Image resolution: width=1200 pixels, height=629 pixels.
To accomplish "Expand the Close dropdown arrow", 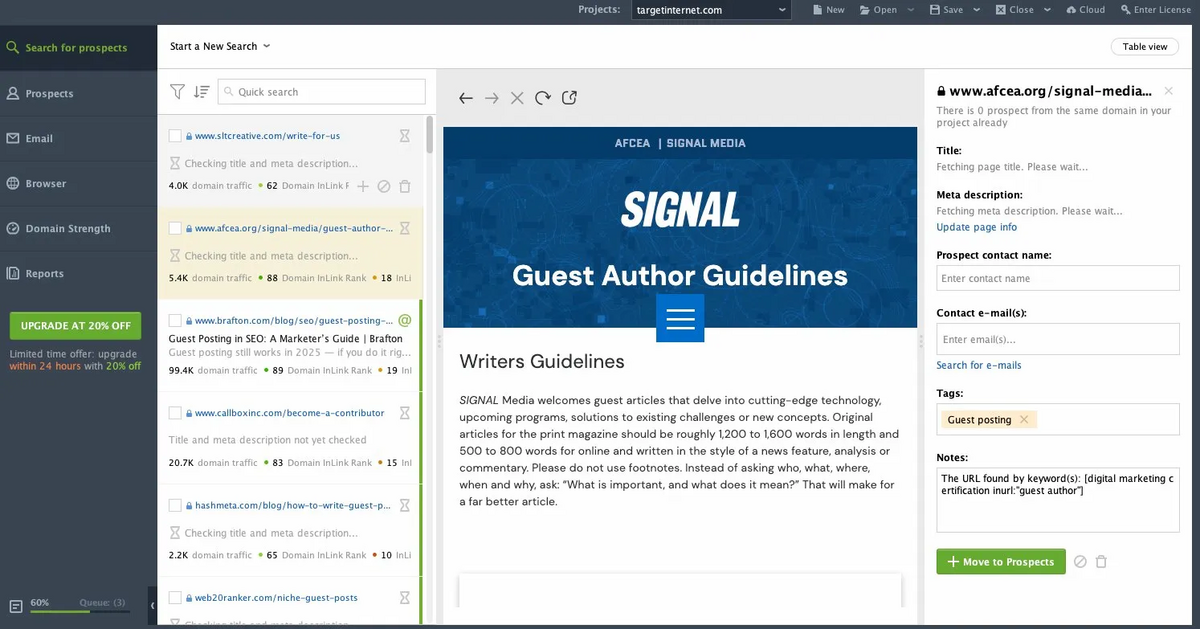I will [1047, 10].
